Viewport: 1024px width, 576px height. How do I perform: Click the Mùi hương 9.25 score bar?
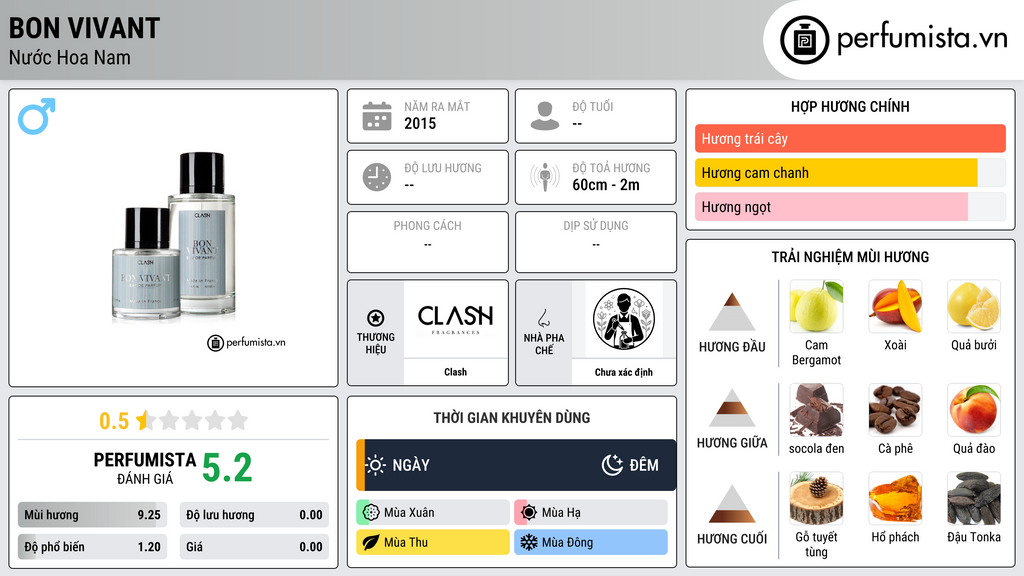(92, 515)
